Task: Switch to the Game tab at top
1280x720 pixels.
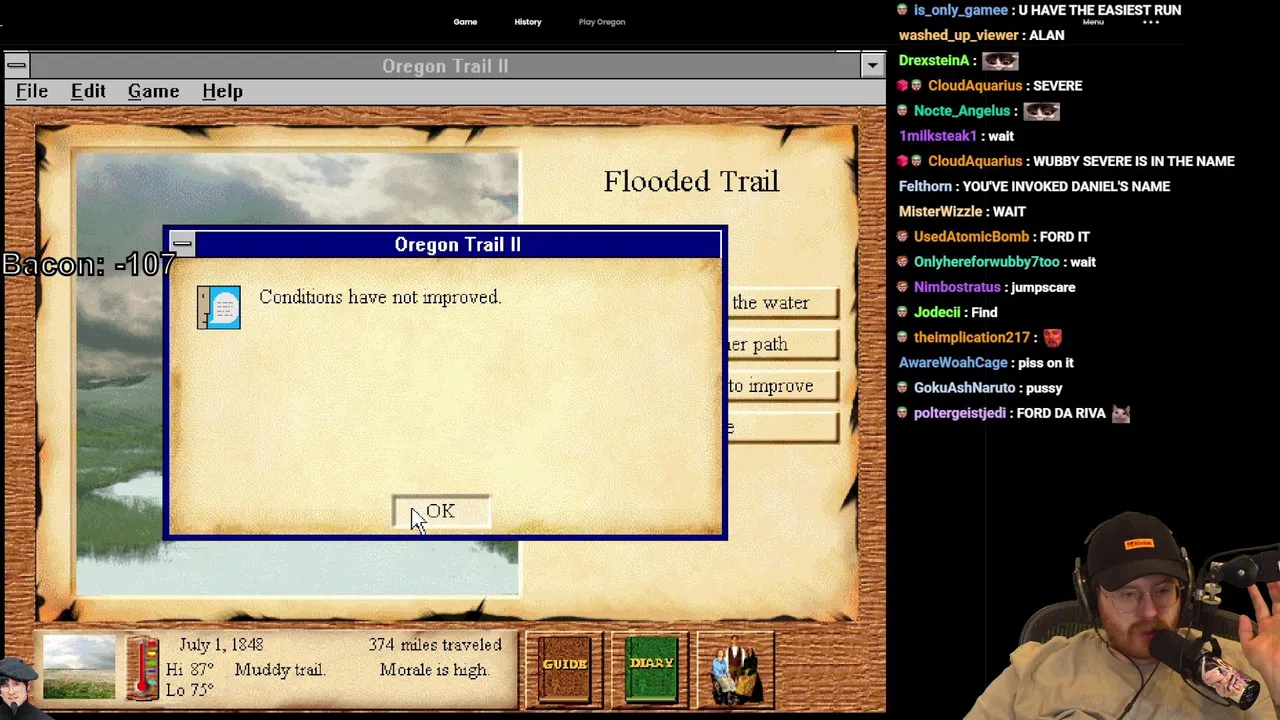Action: [465, 22]
